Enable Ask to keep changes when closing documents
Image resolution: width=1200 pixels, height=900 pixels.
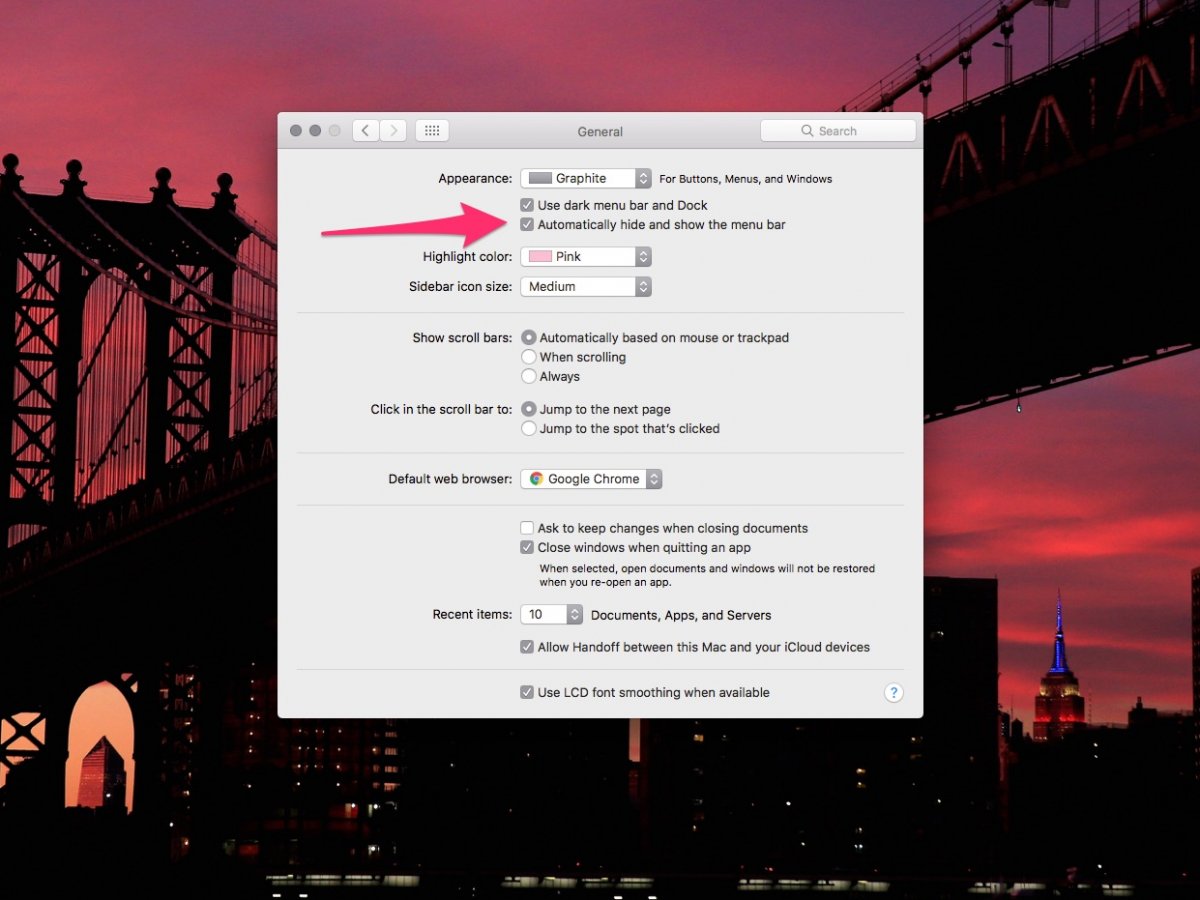(527, 528)
